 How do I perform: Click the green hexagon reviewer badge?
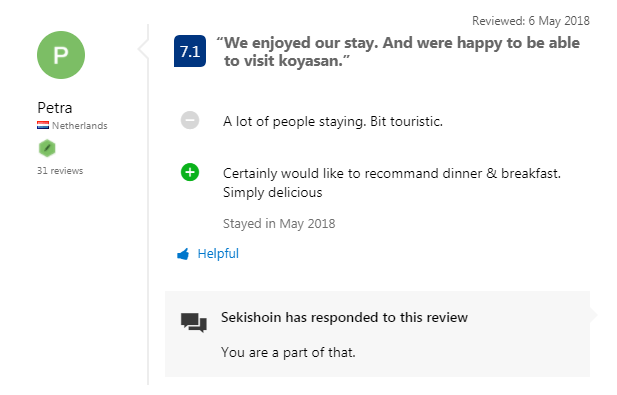point(47,148)
